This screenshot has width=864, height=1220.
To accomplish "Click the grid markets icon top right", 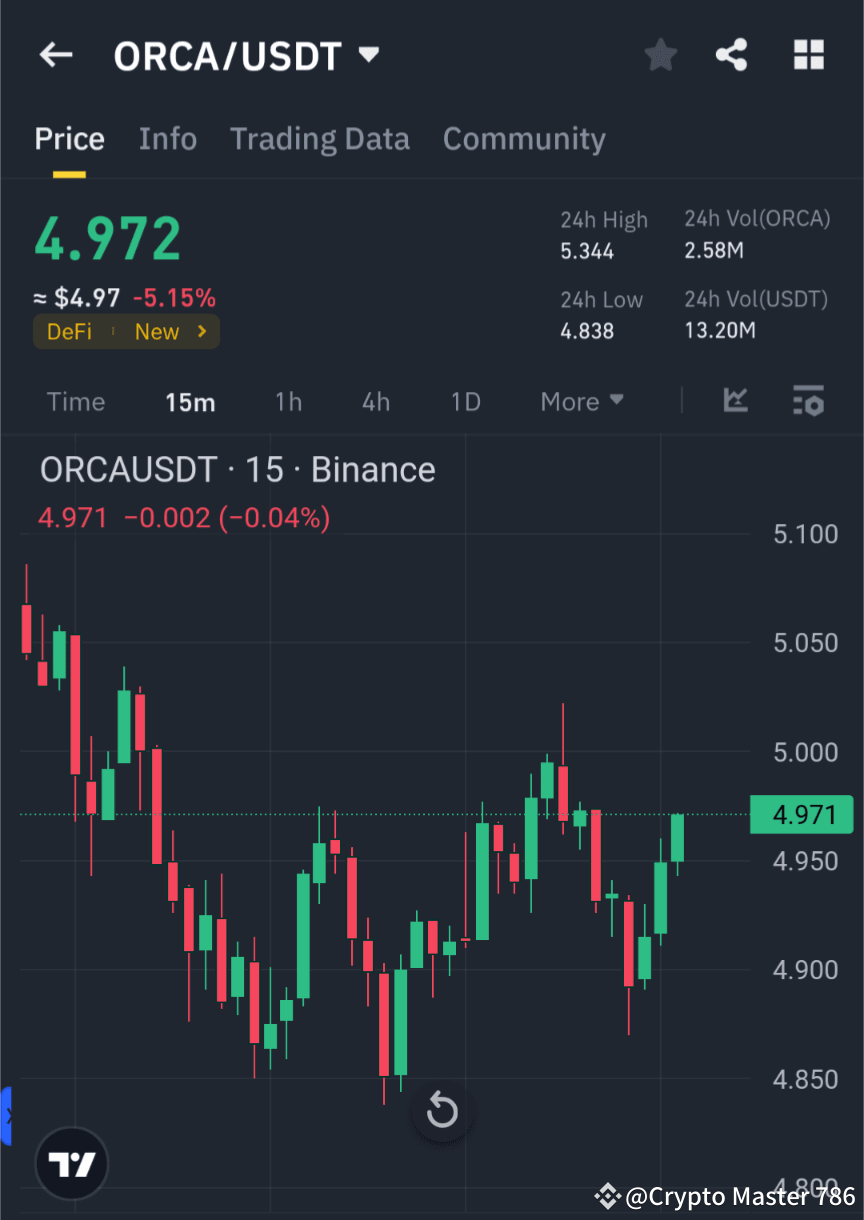I will [808, 55].
